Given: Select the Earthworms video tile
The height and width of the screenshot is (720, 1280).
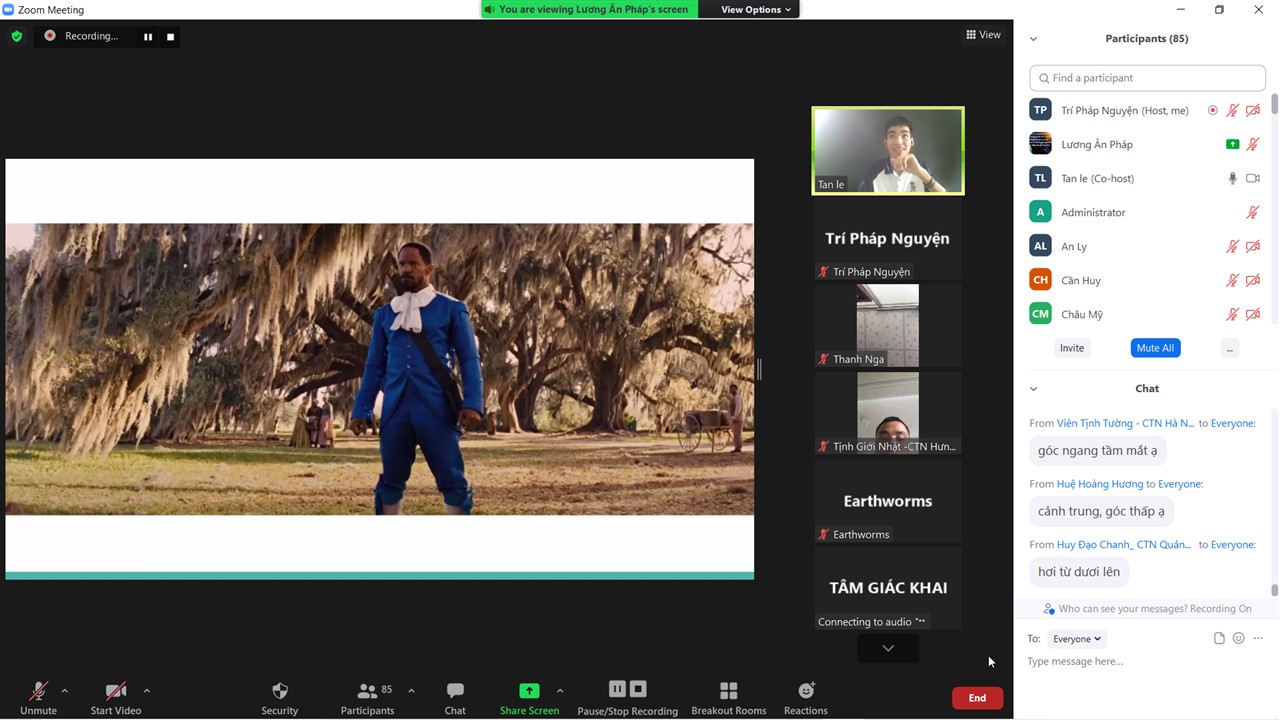Looking at the screenshot, I should (888, 500).
